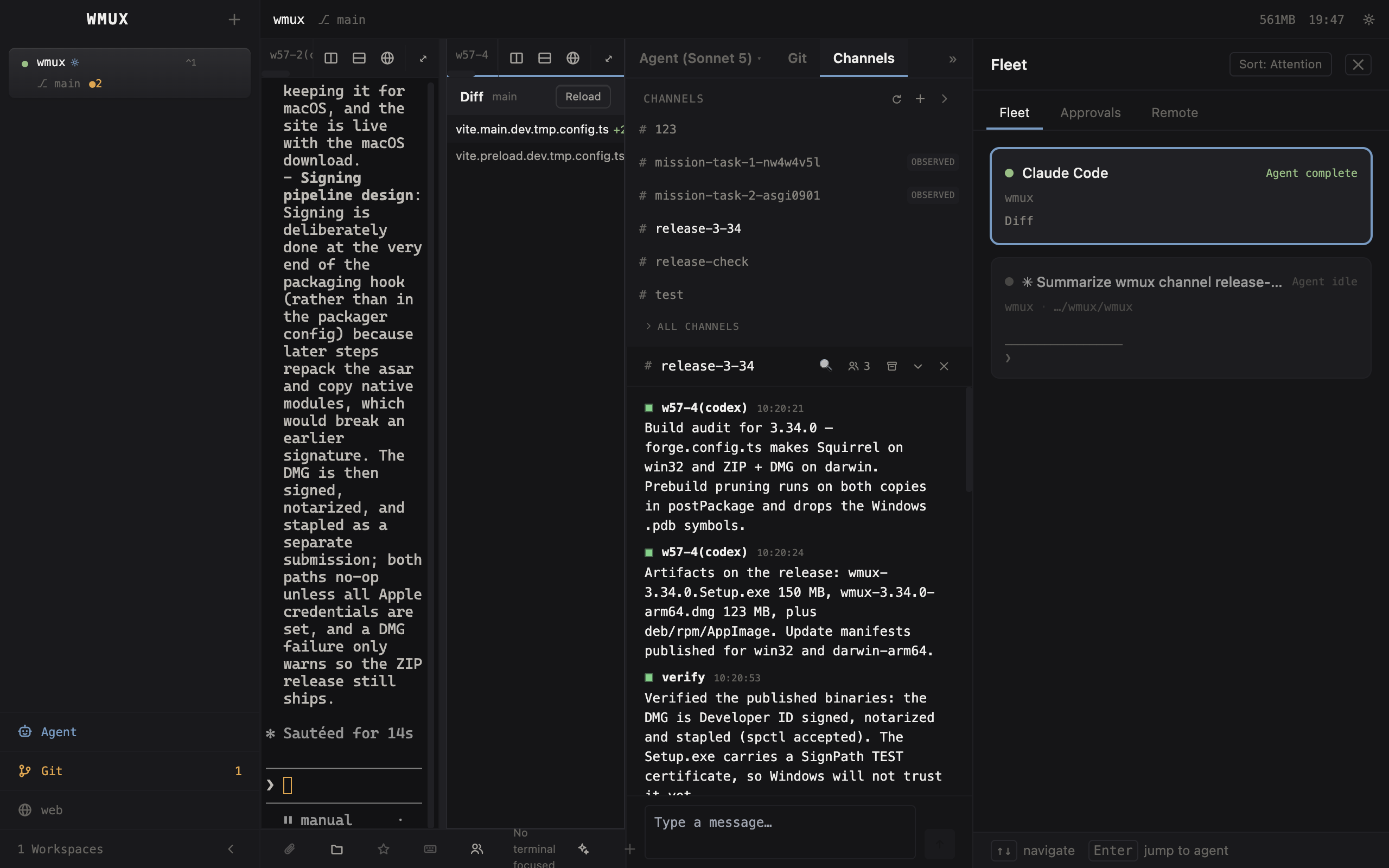Open the # release-3-34 channel in the list

coord(799,228)
